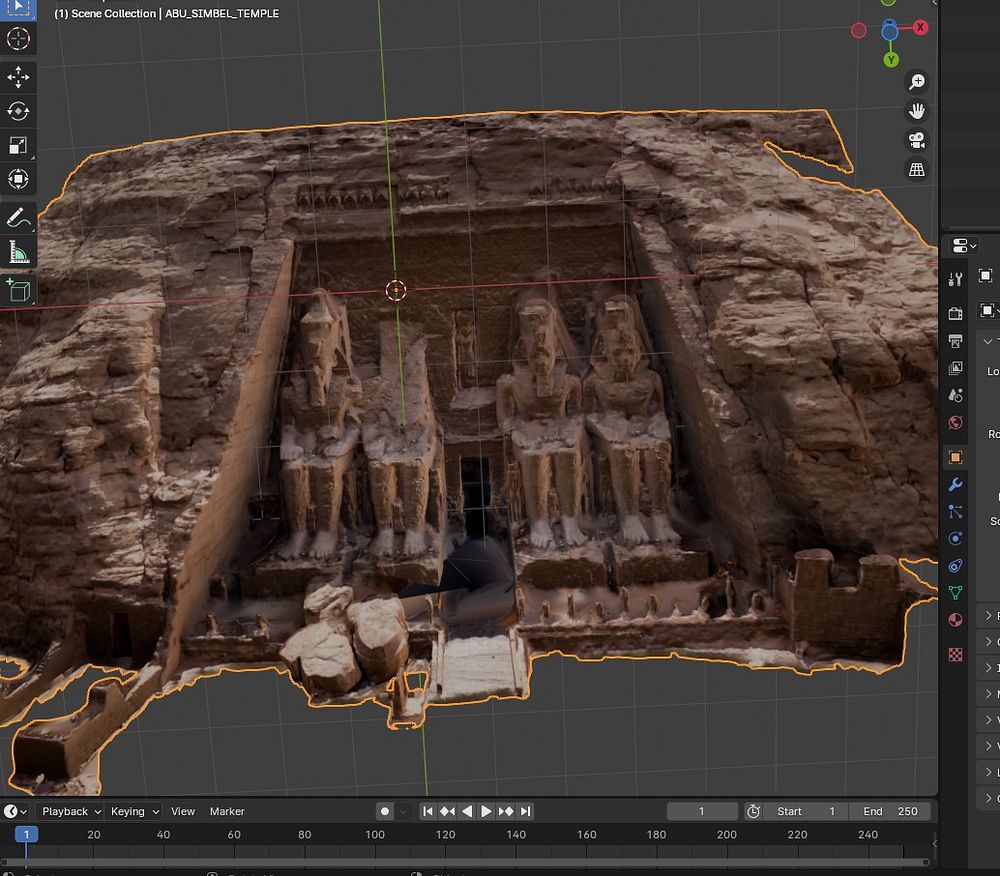
Task: Open the Marker menu
Action: [x=227, y=811]
